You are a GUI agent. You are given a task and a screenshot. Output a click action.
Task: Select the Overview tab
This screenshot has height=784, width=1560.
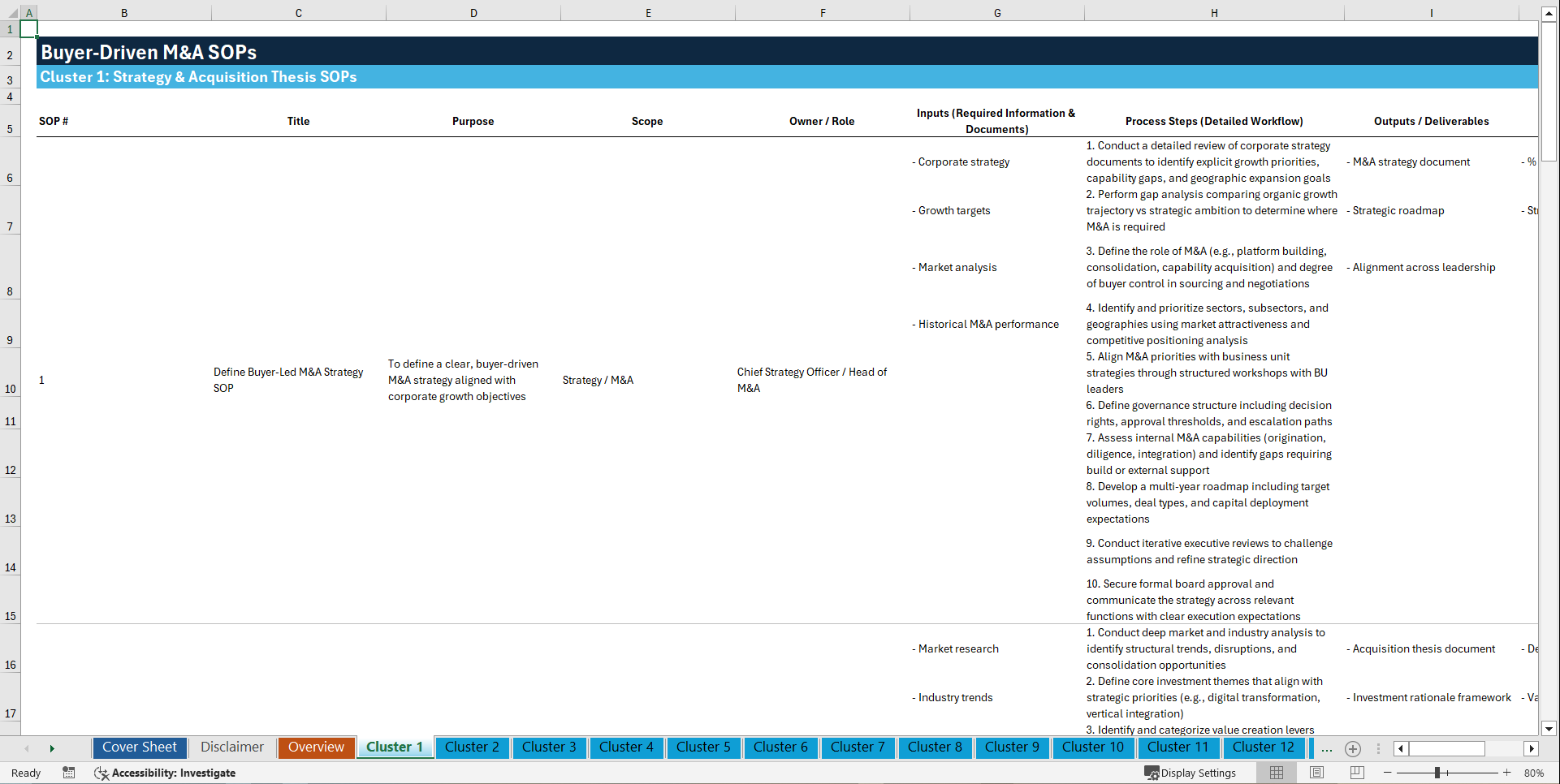point(316,747)
